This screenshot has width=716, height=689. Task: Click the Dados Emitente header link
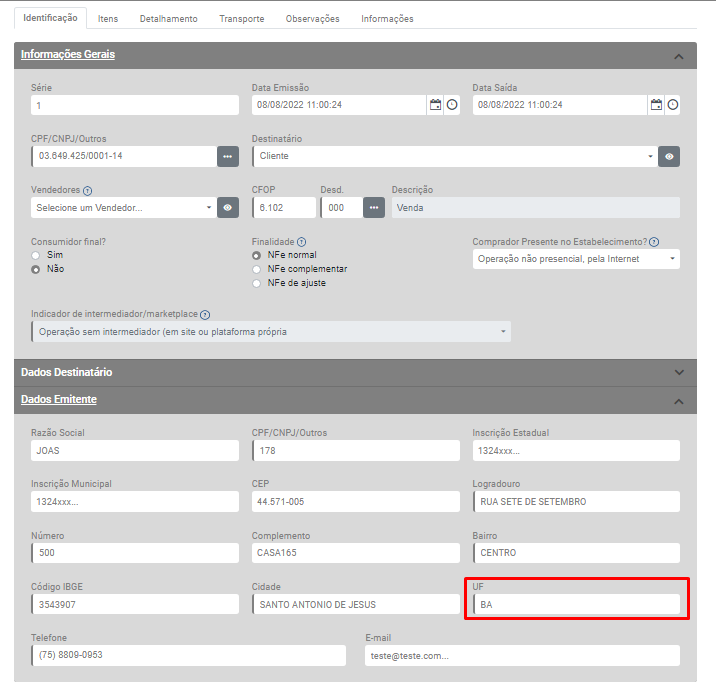coord(59,400)
